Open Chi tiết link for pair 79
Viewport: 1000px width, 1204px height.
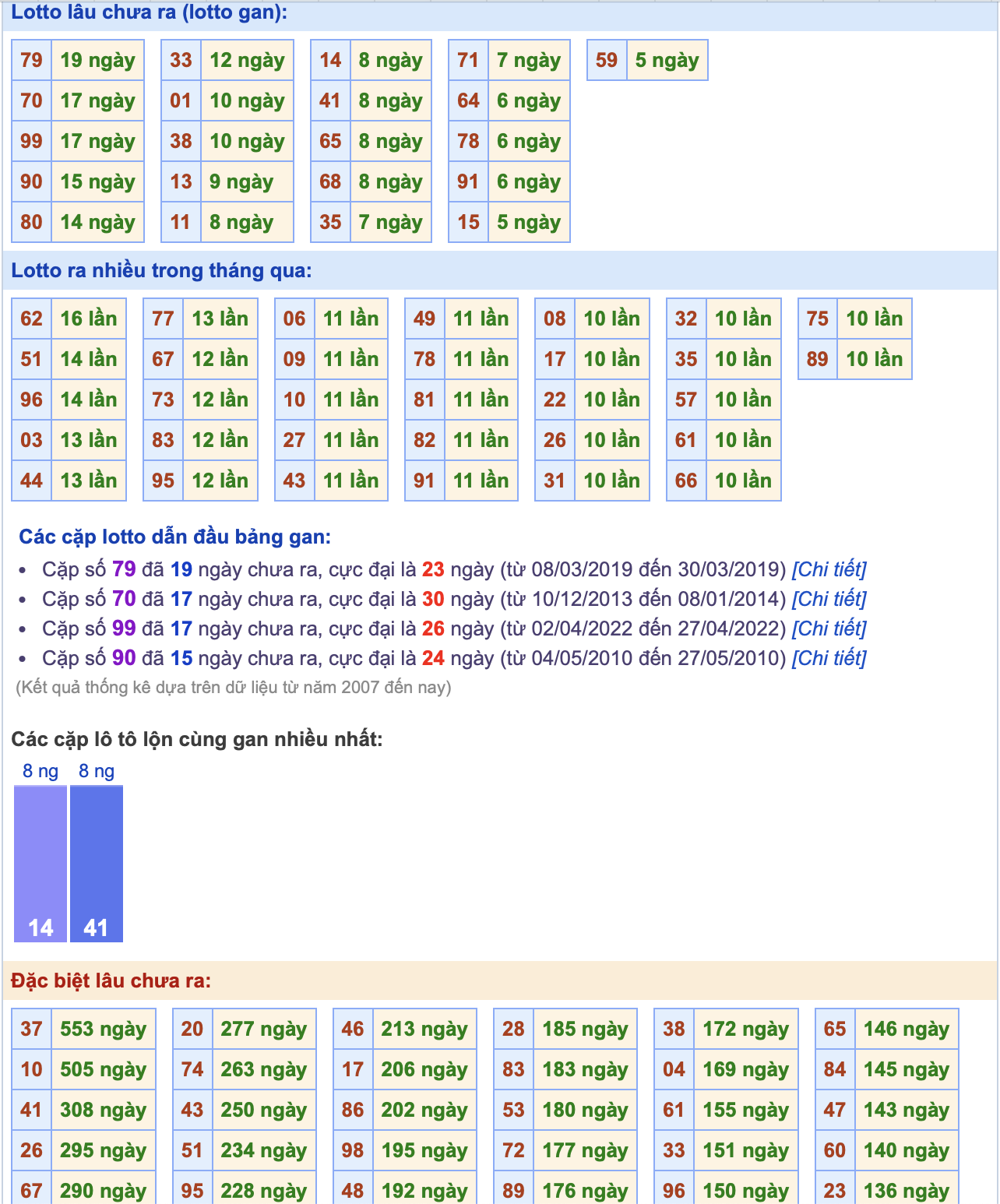(x=829, y=569)
